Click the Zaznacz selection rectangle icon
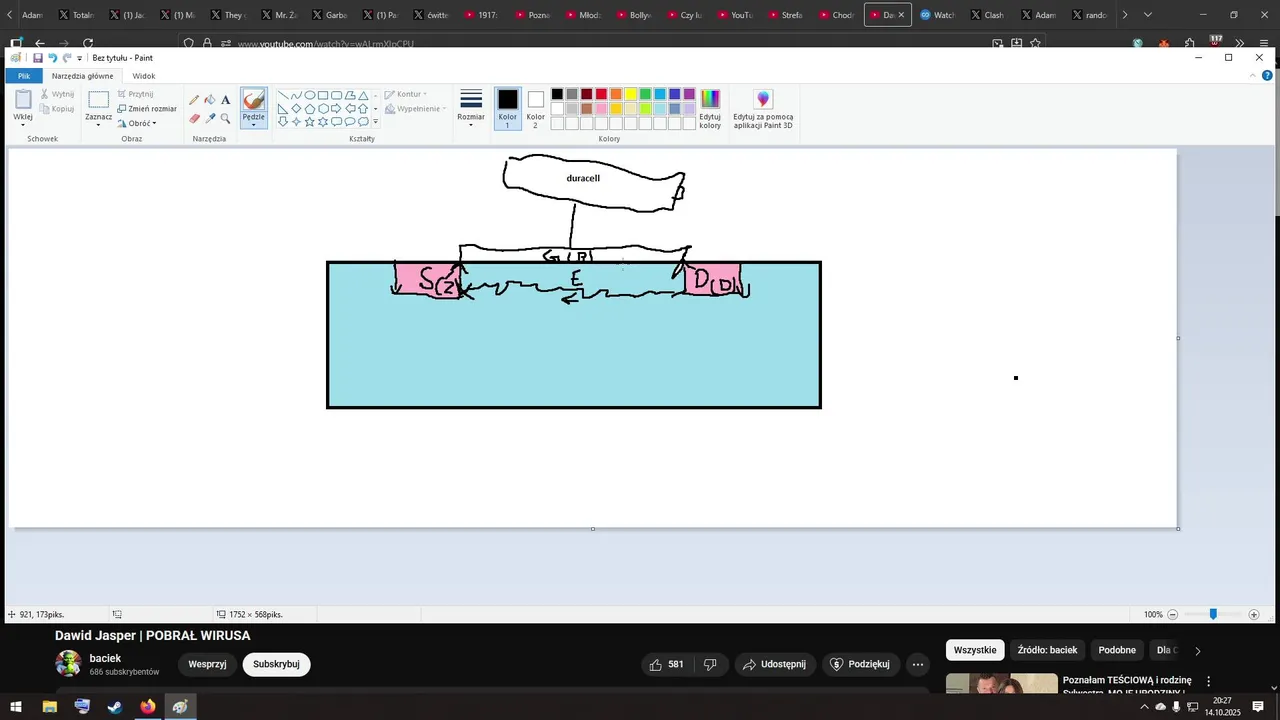The width and height of the screenshot is (1280, 720). pyautogui.click(x=98, y=99)
